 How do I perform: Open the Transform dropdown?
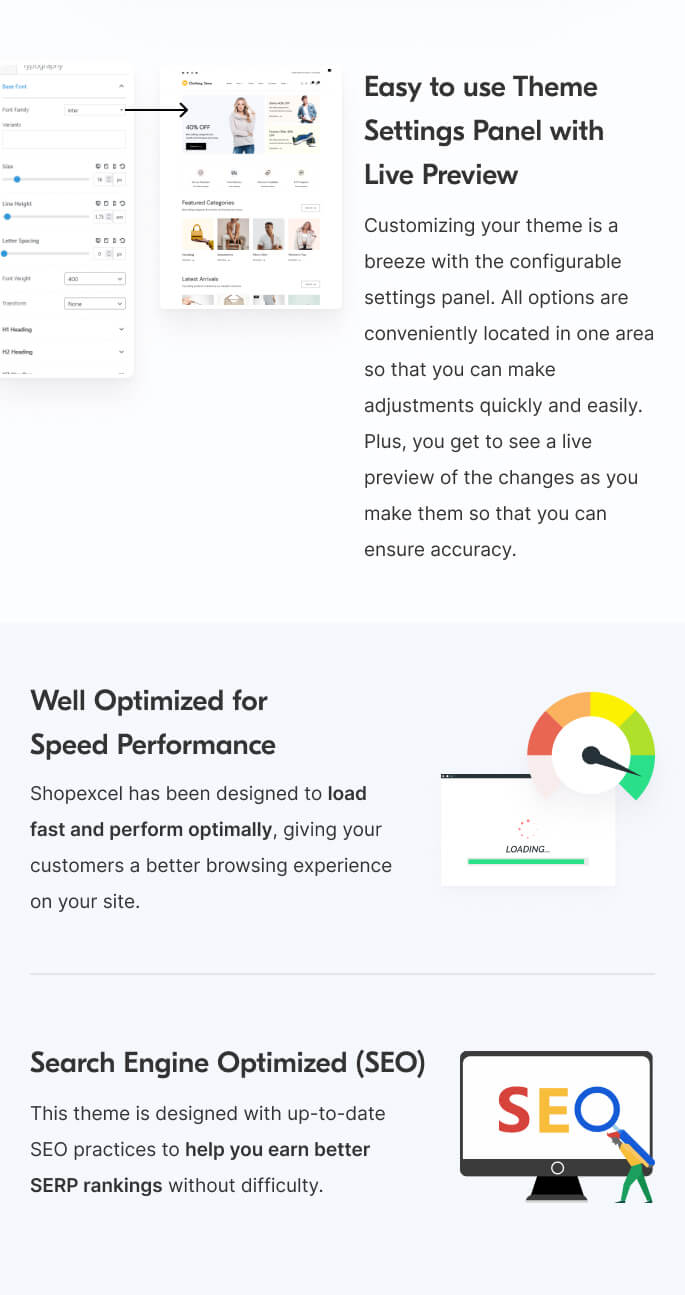pos(95,303)
